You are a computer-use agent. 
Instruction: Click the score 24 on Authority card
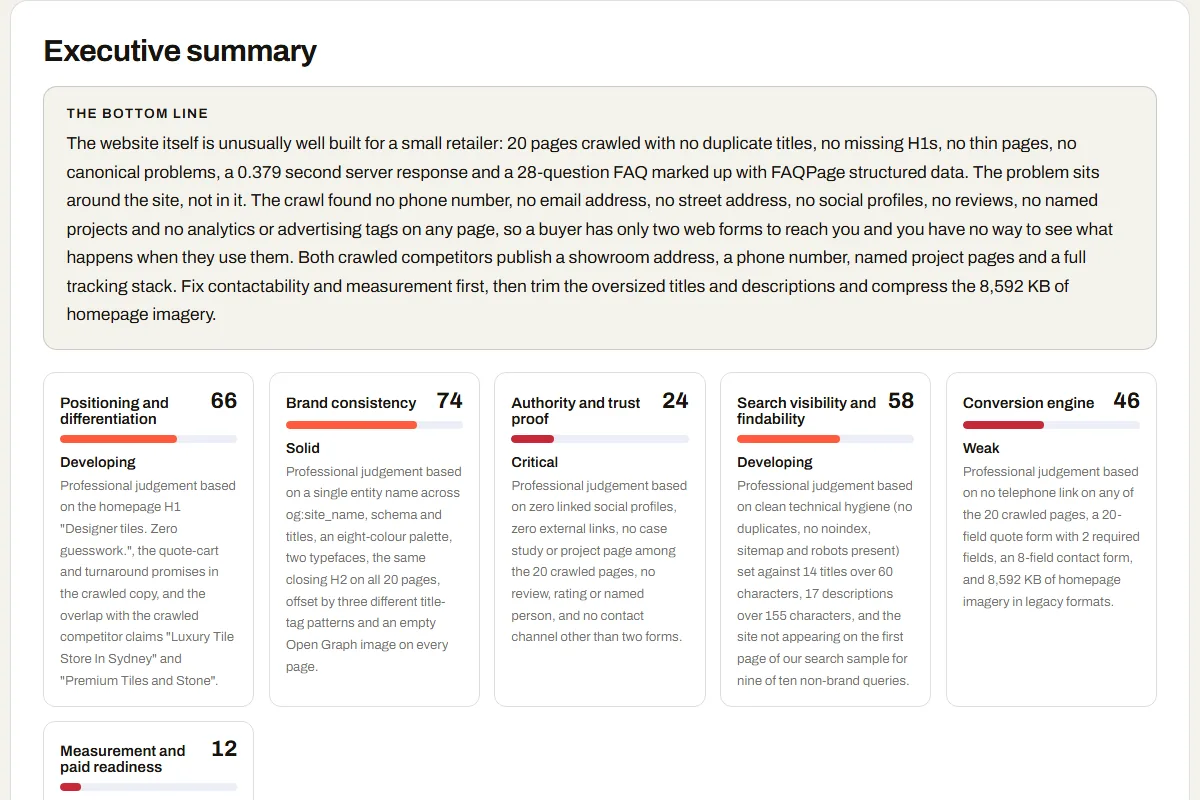point(675,401)
